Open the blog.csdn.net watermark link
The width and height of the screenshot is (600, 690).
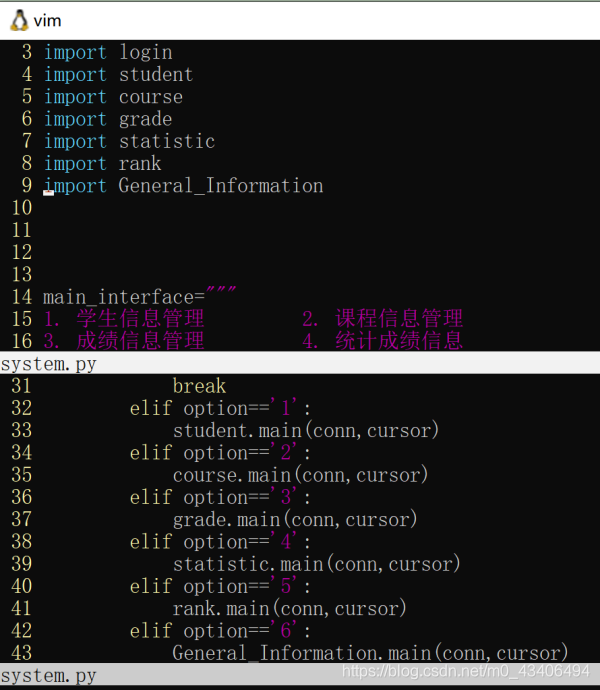(466, 671)
